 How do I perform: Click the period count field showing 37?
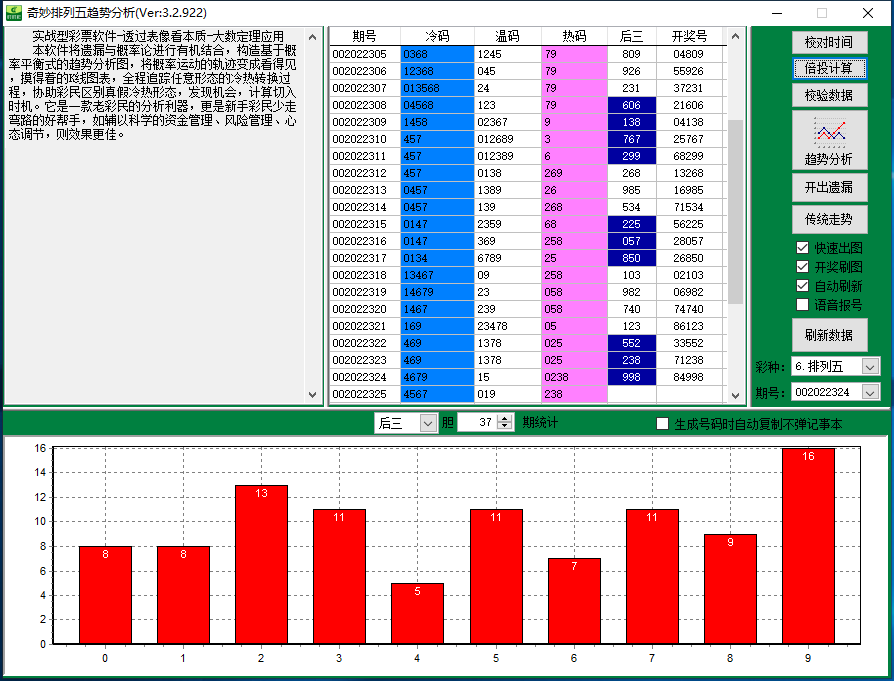(x=476, y=423)
